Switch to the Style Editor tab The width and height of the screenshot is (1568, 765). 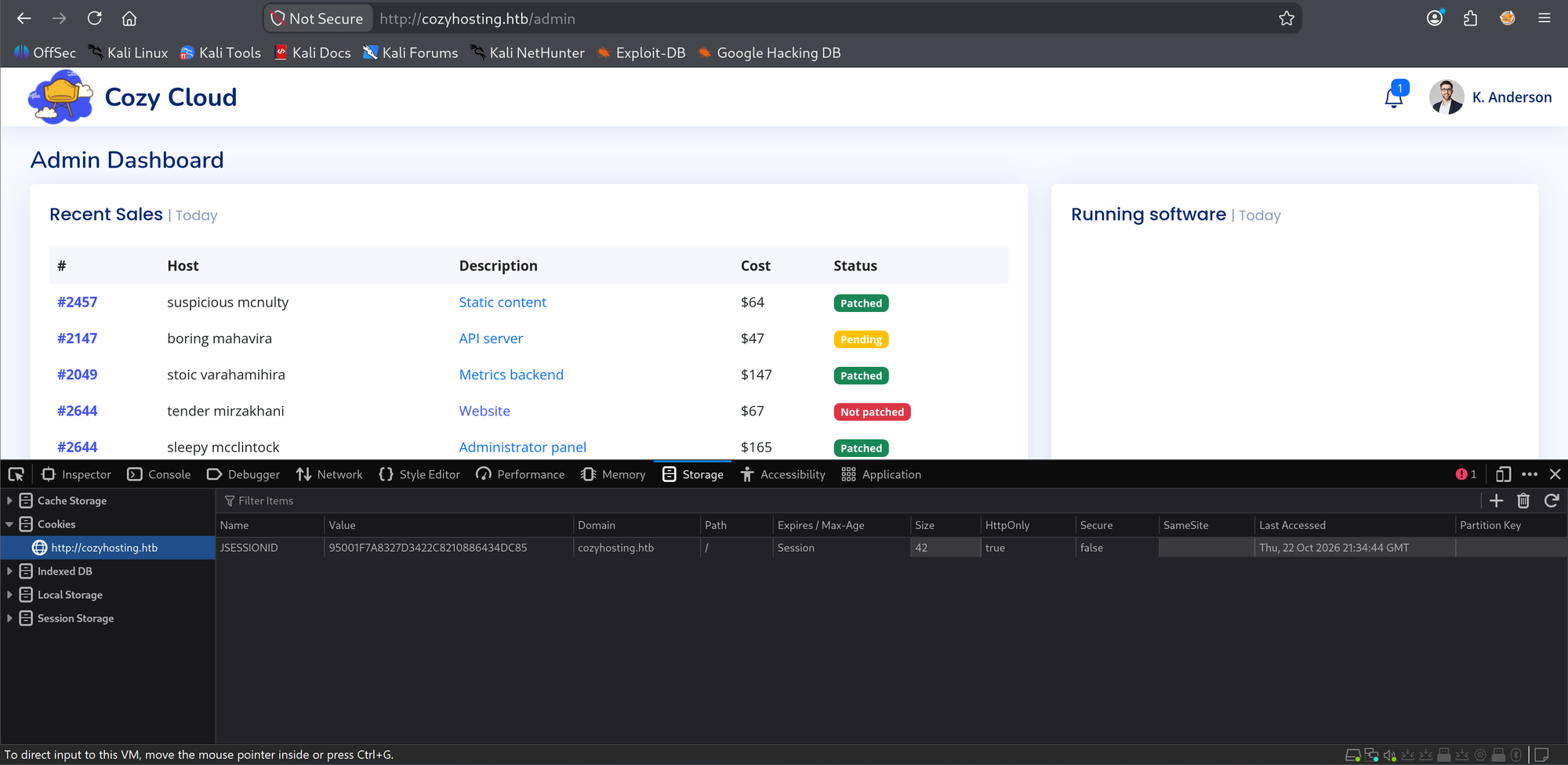tap(419, 474)
